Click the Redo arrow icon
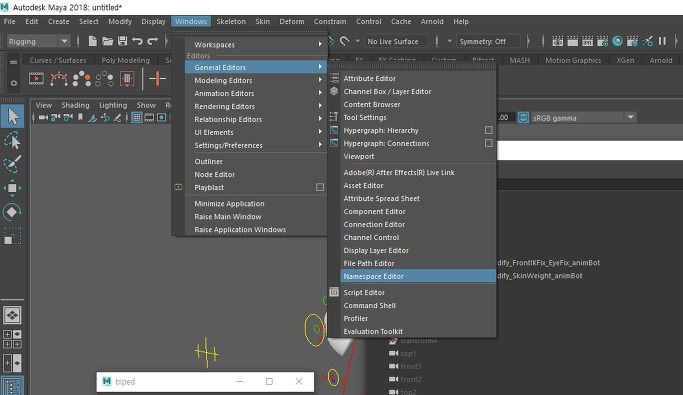 click(x=152, y=41)
